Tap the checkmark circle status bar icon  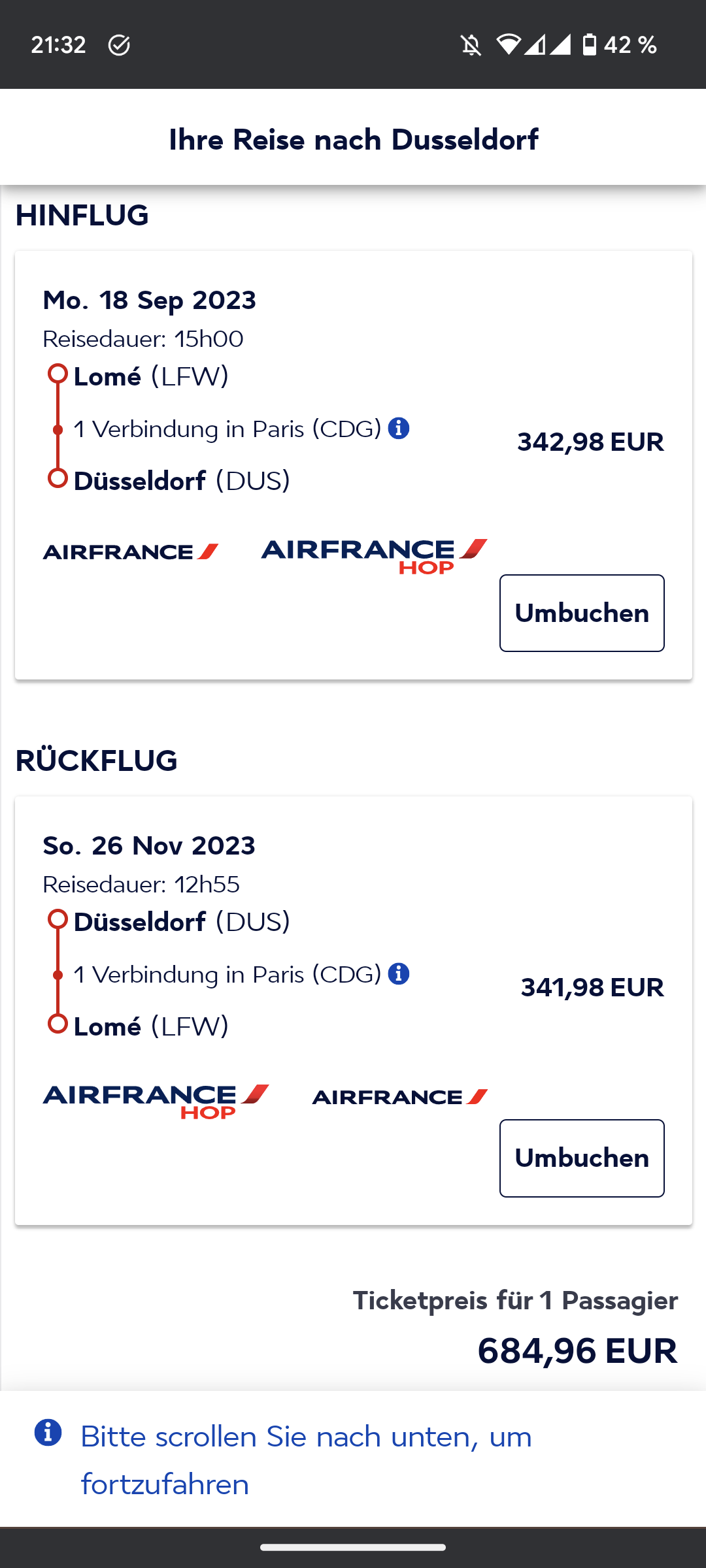119,45
